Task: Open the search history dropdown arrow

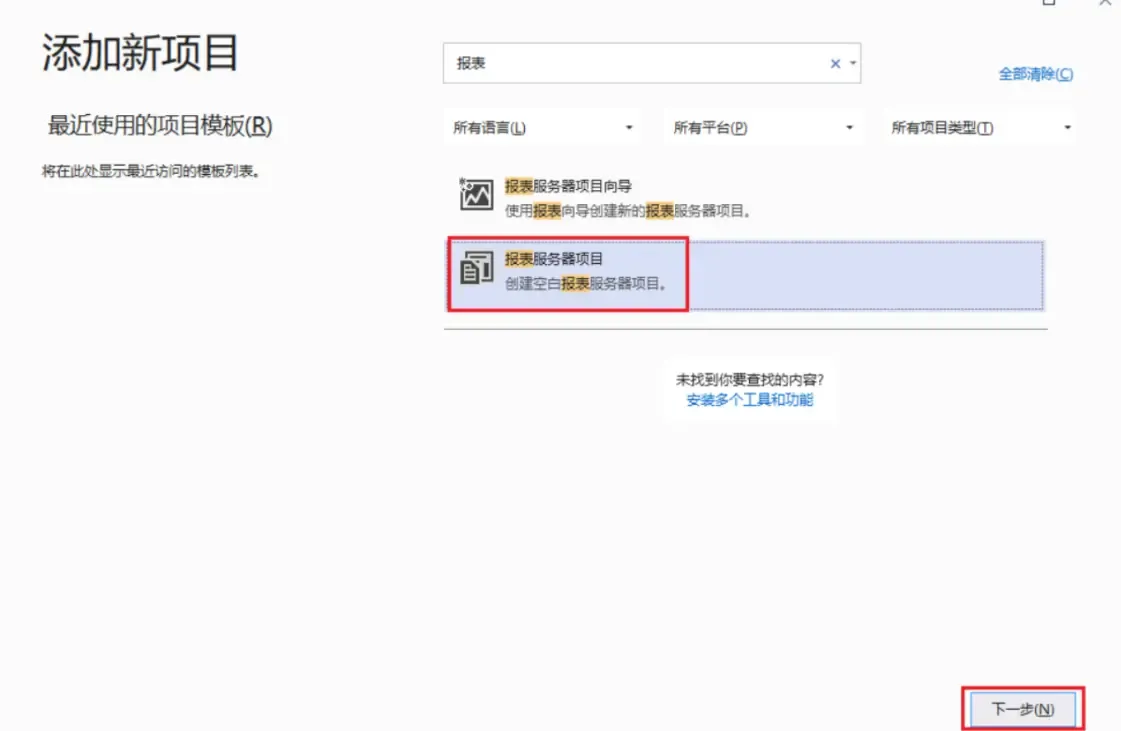Action: [853, 62]
